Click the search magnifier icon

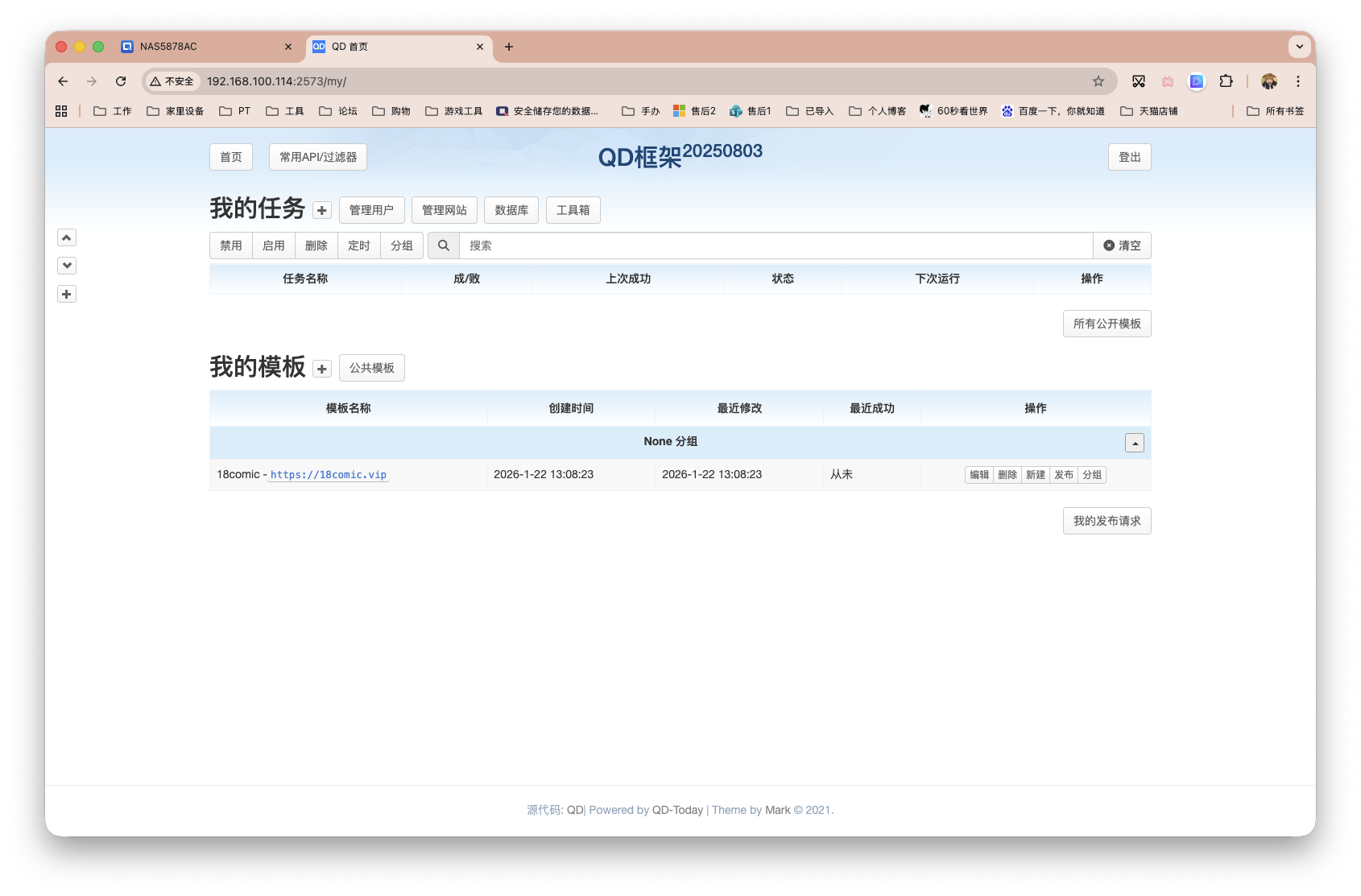(x=444, y=246)
